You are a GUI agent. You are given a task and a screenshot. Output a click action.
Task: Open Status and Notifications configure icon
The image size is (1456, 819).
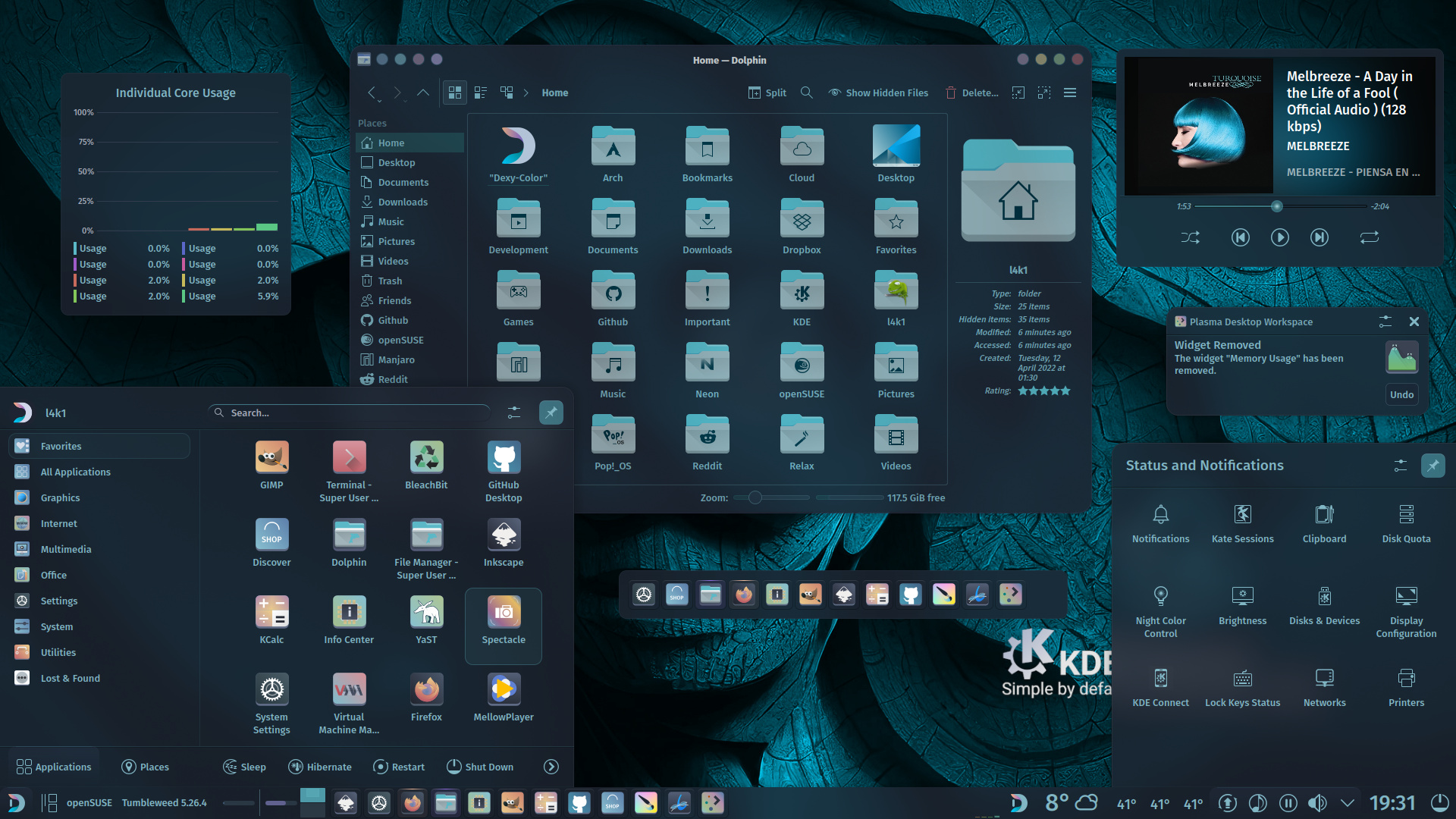pyautogui.click(x=1400, y=465)
